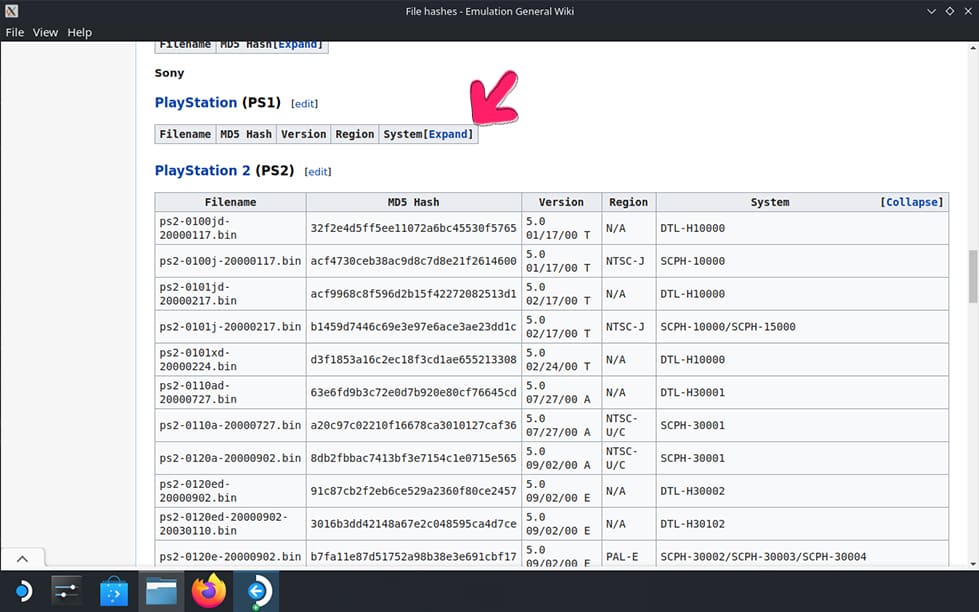Click the MD5 hash for ps2-0100j-20000117.bin

coord(413,261)
